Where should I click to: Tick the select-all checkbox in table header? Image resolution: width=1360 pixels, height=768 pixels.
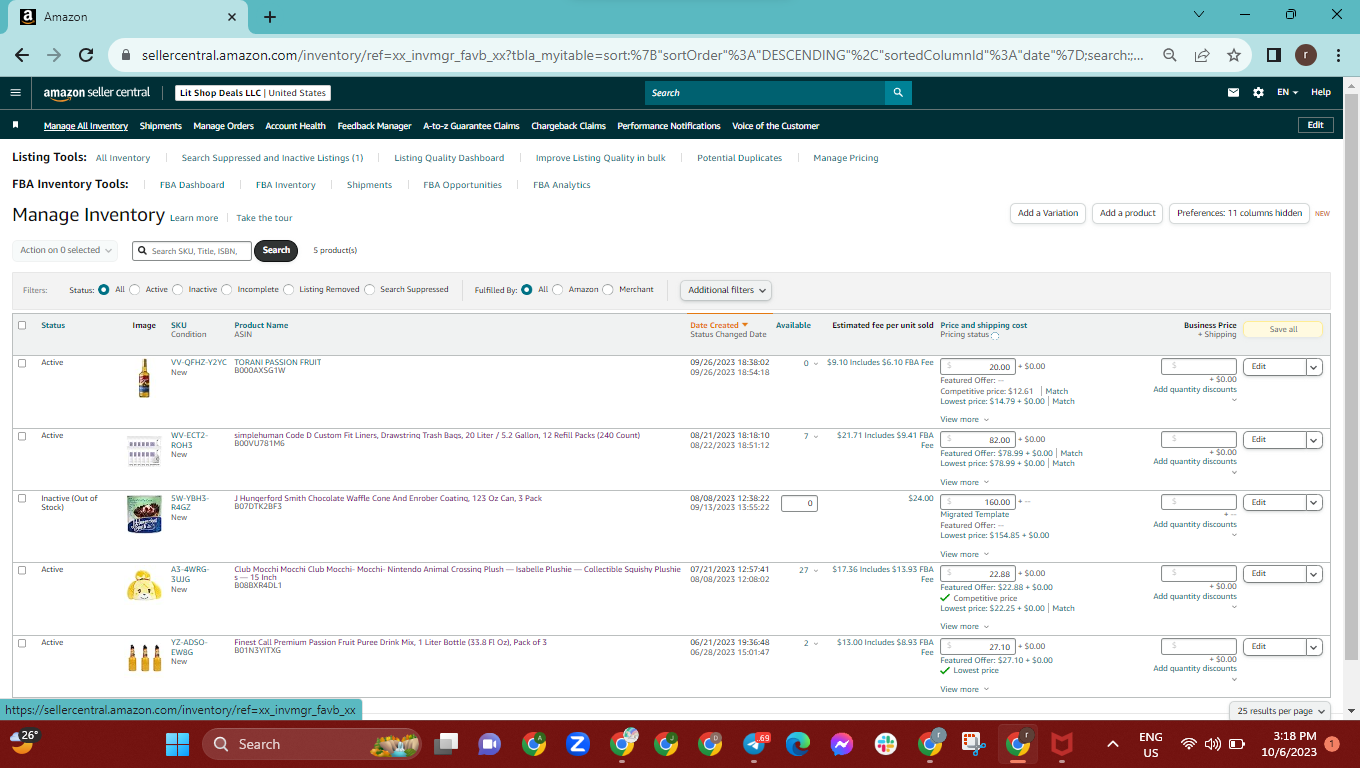22,325
